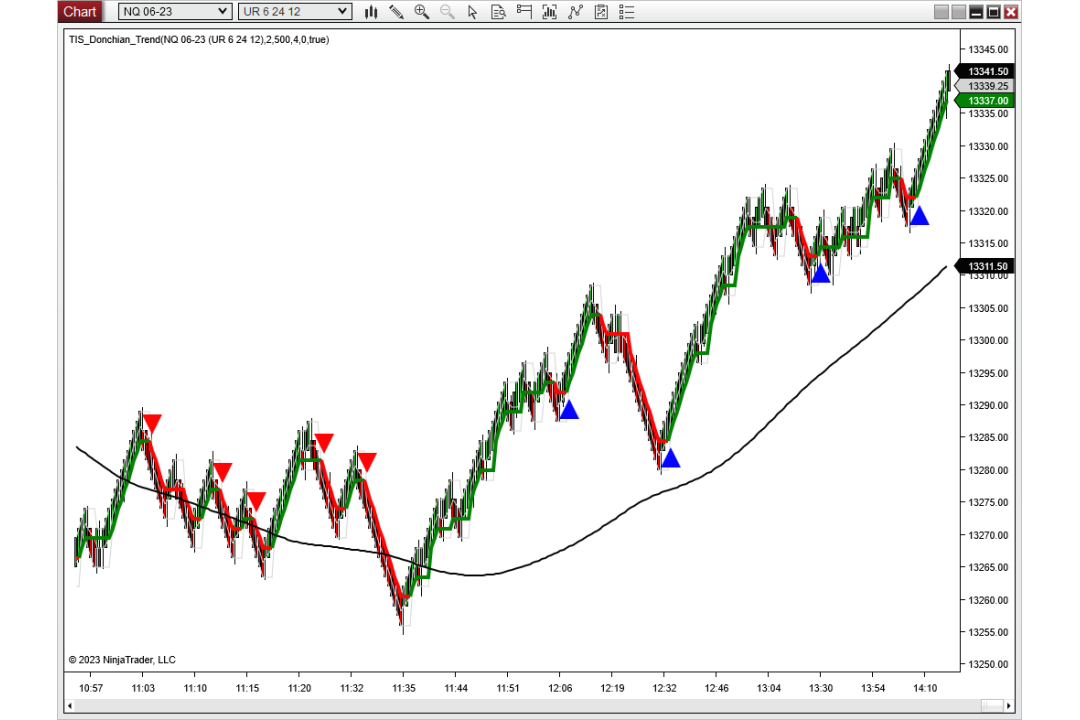Click the 13250.00 price axis label
The image size is (1080, 720).
[x=988, y=664]
